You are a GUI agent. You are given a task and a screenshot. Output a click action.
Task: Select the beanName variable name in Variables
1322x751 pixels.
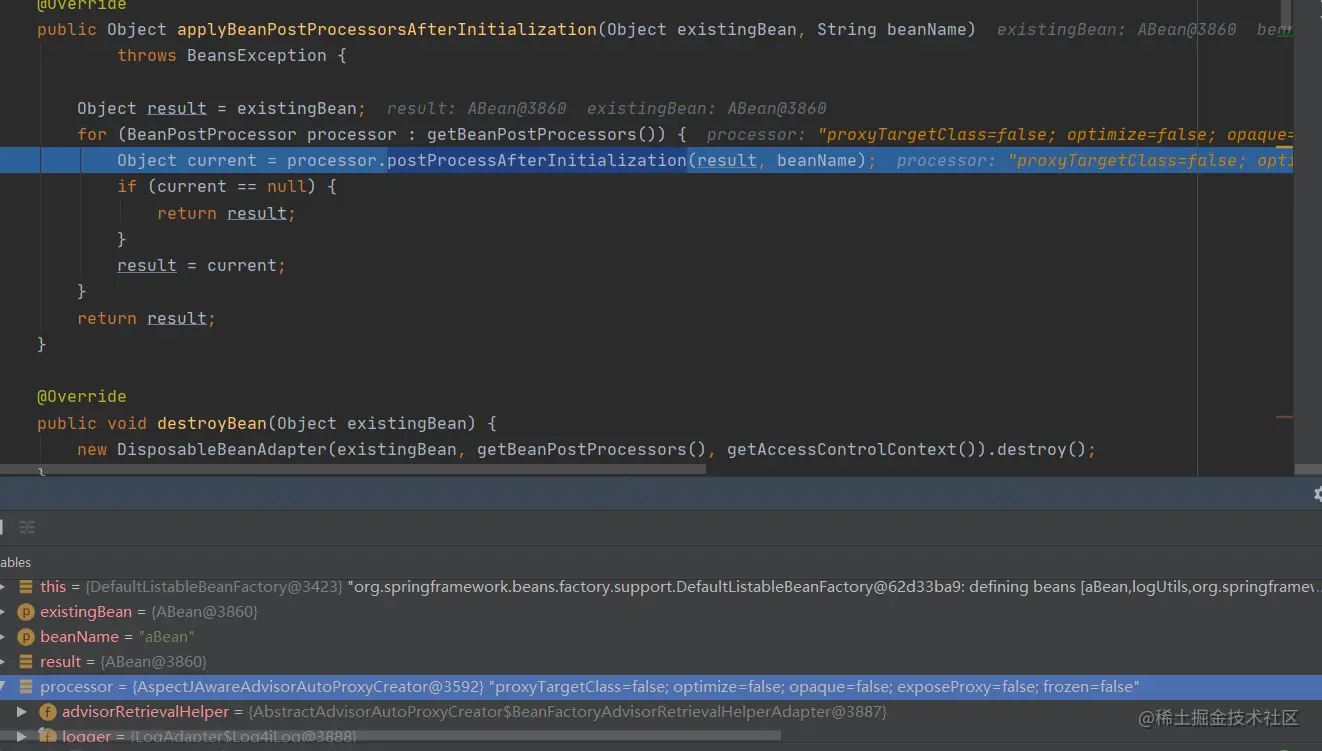[x=79, y=637]
